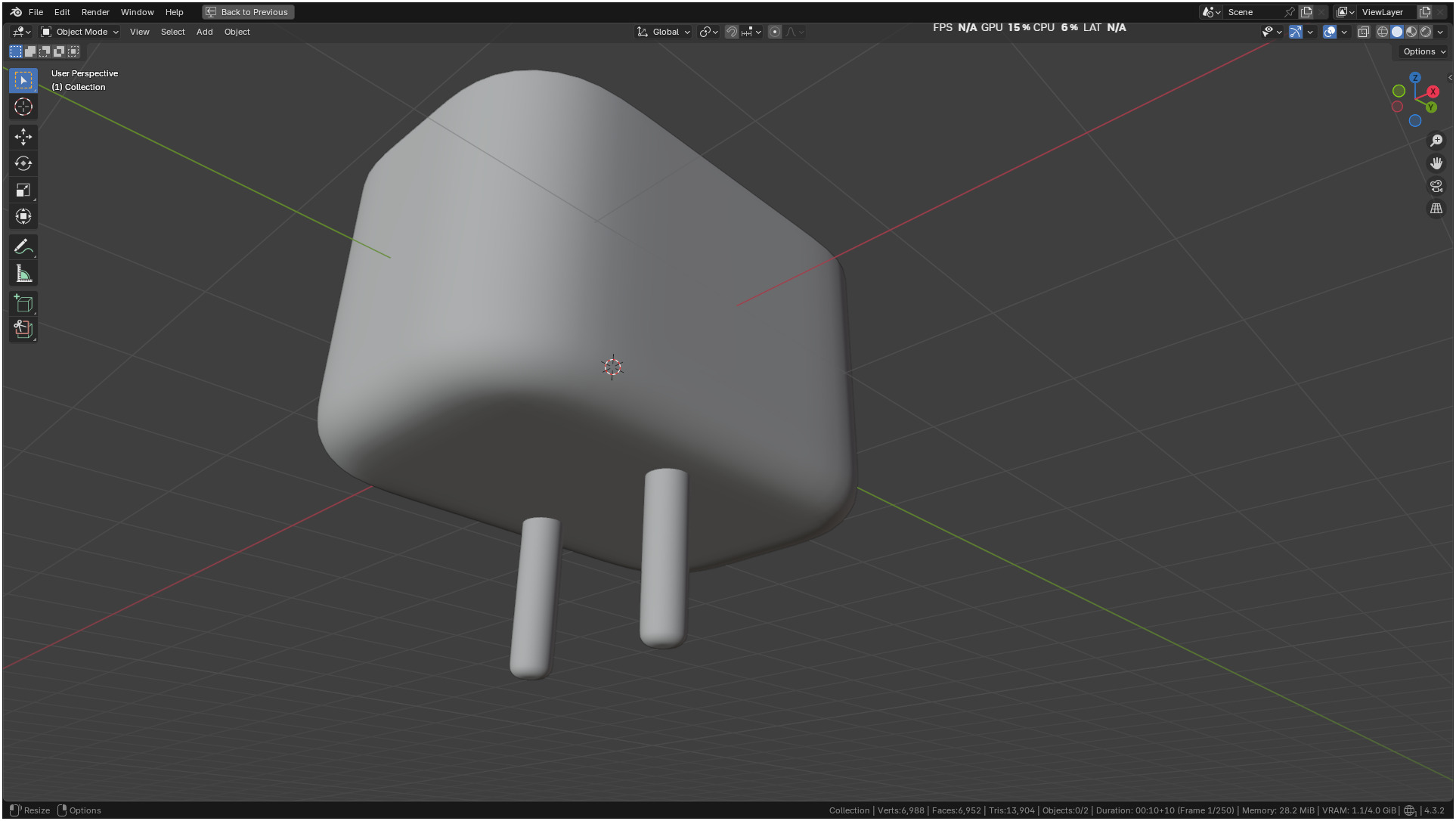Click the 4.3.2 version text in status bar

pos(1434,810)
